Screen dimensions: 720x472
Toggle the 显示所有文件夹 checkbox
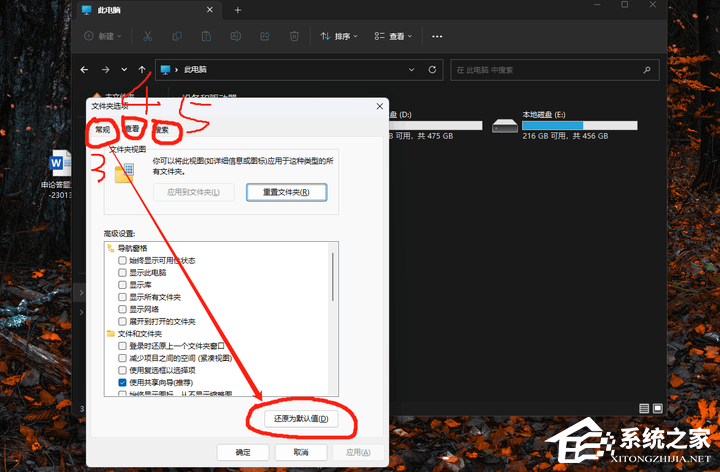coord(123,297)
